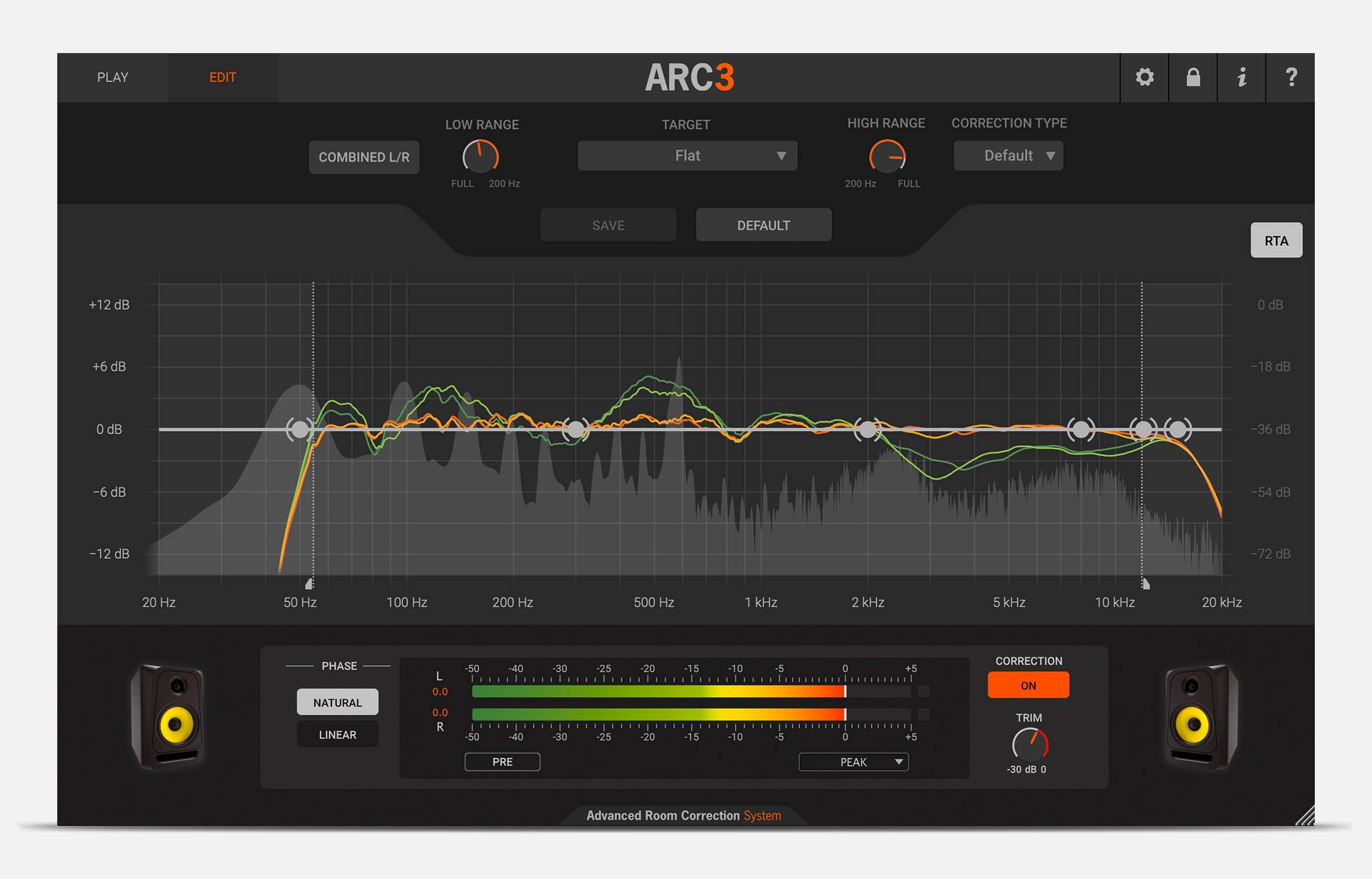This screenshot has width=1372, height=879.
Task: Toggle the RTA analyzer button
Action: (1276, 240)
